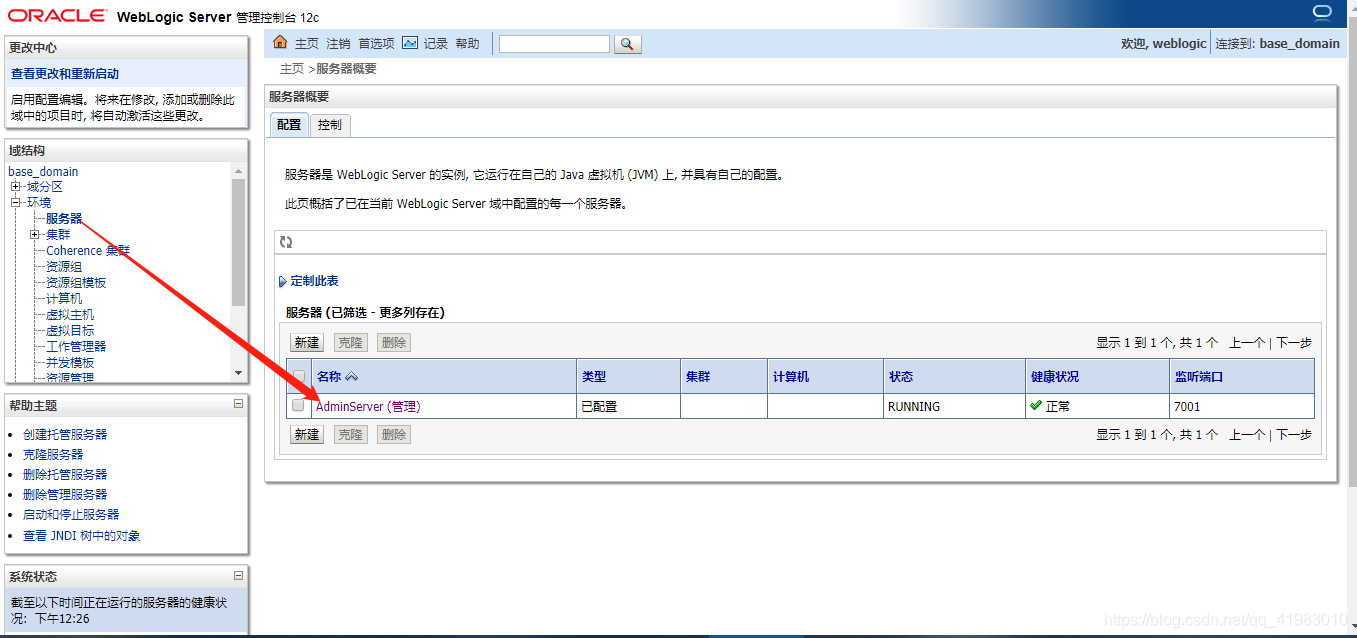
Task: Click lower 克隆 button below table
Action: [350, 435]
